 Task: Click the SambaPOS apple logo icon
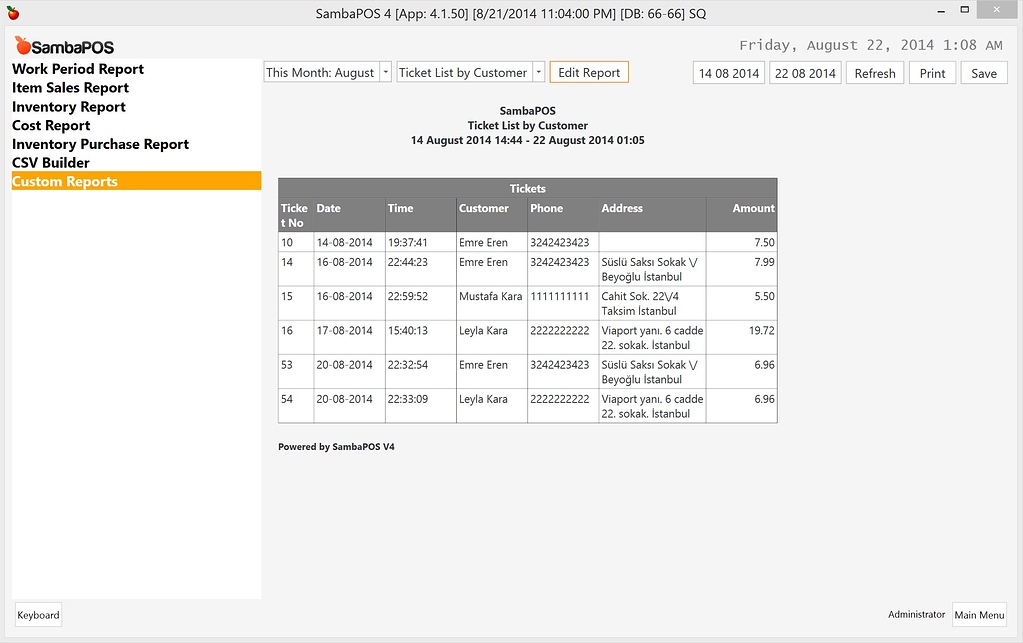pos(25,45)
